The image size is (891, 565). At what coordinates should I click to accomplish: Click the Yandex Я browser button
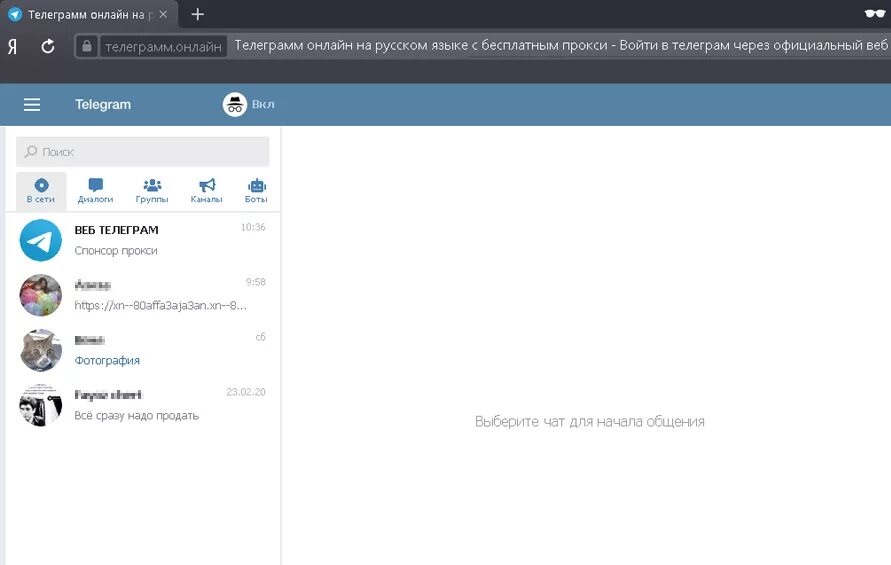tap(13, 46)
